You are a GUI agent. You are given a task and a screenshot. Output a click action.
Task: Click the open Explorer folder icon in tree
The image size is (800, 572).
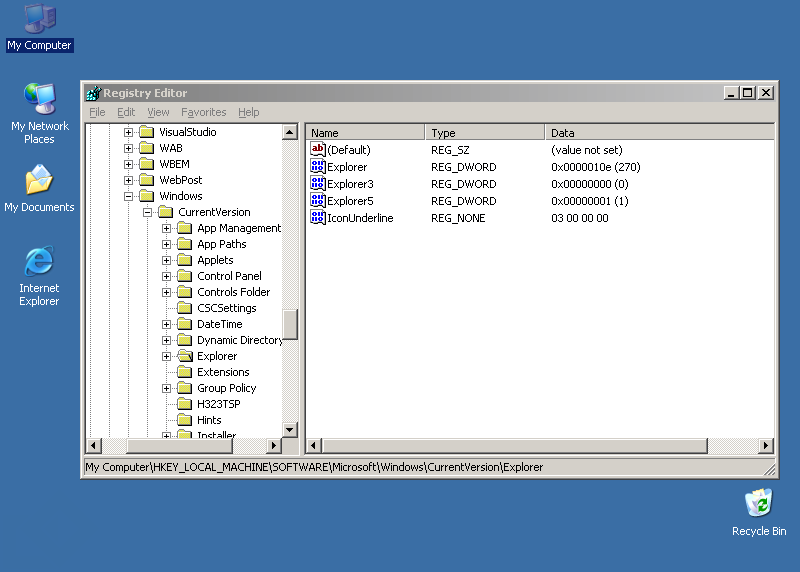click(185, 356)
